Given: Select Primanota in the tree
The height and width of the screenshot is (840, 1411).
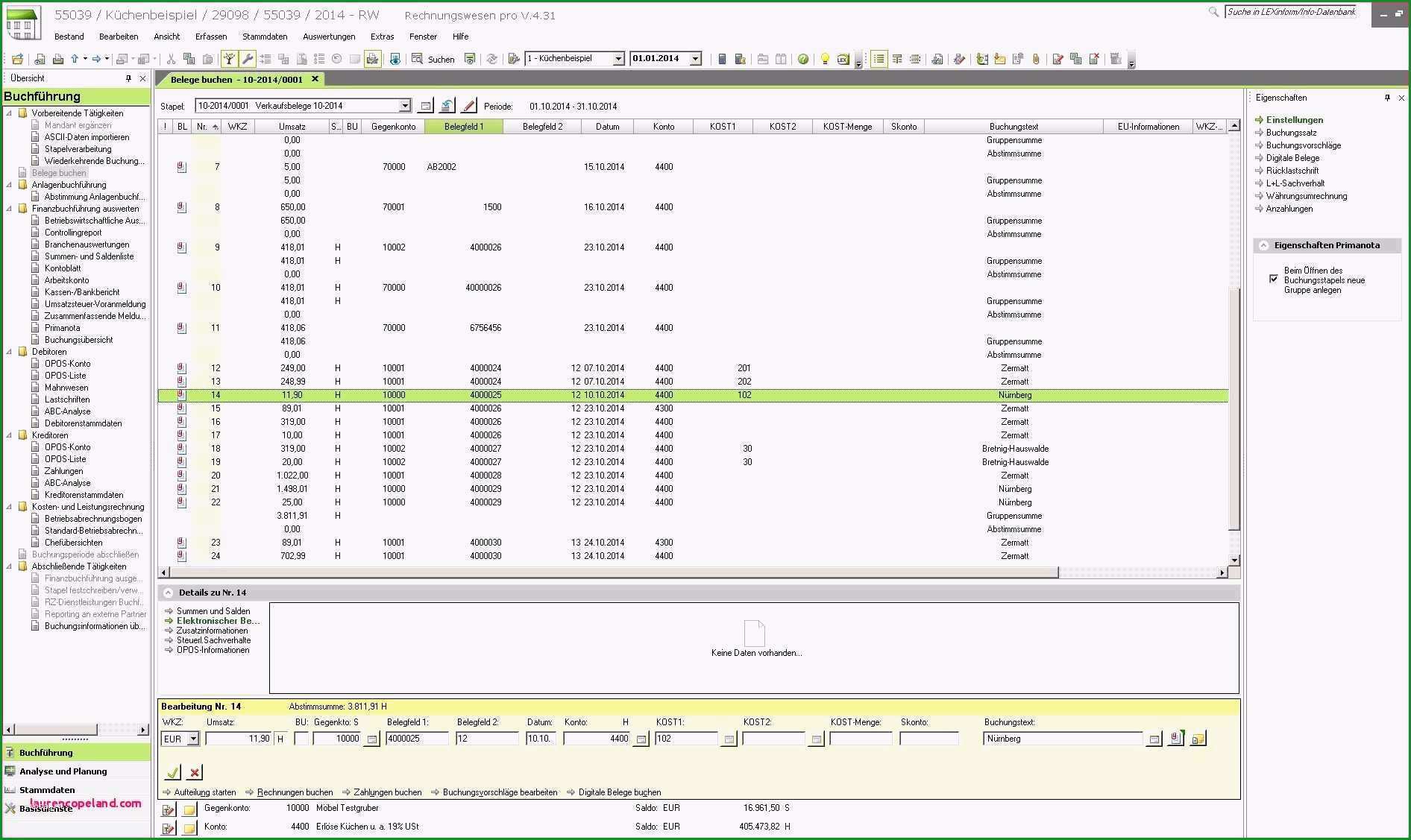Looking at the screenshot, I should pyautogui.click(x=62, y=328).
